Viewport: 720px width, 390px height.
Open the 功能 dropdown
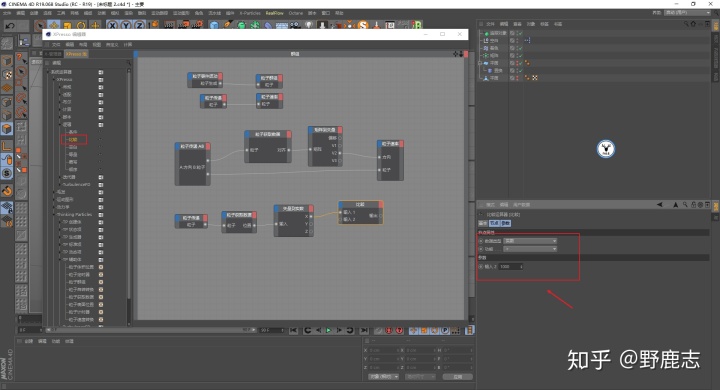pyautogui.click(x=530, y=249)
